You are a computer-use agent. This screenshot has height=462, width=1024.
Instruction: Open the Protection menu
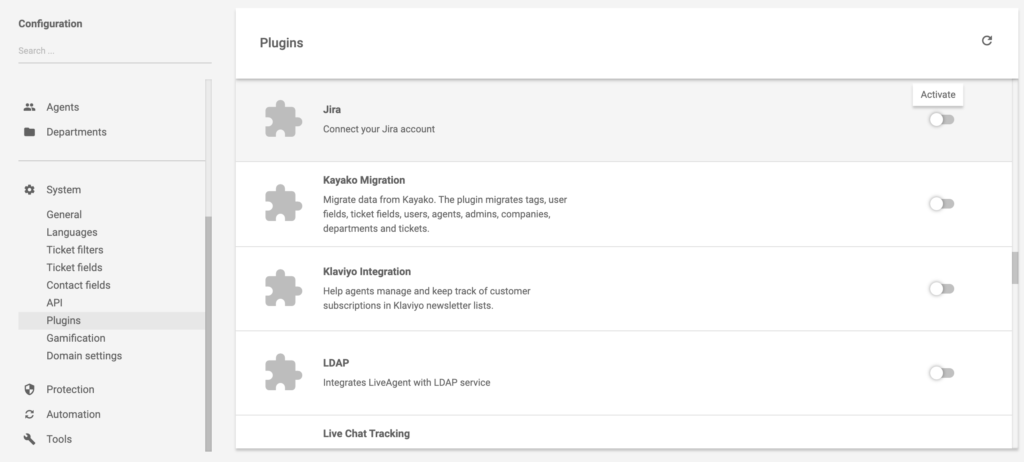[70, 389]
